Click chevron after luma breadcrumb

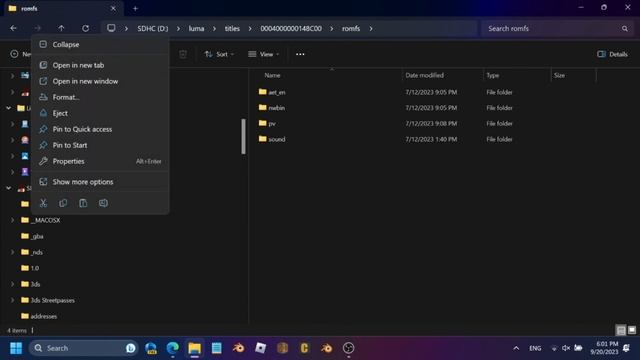tap(214, 29)
